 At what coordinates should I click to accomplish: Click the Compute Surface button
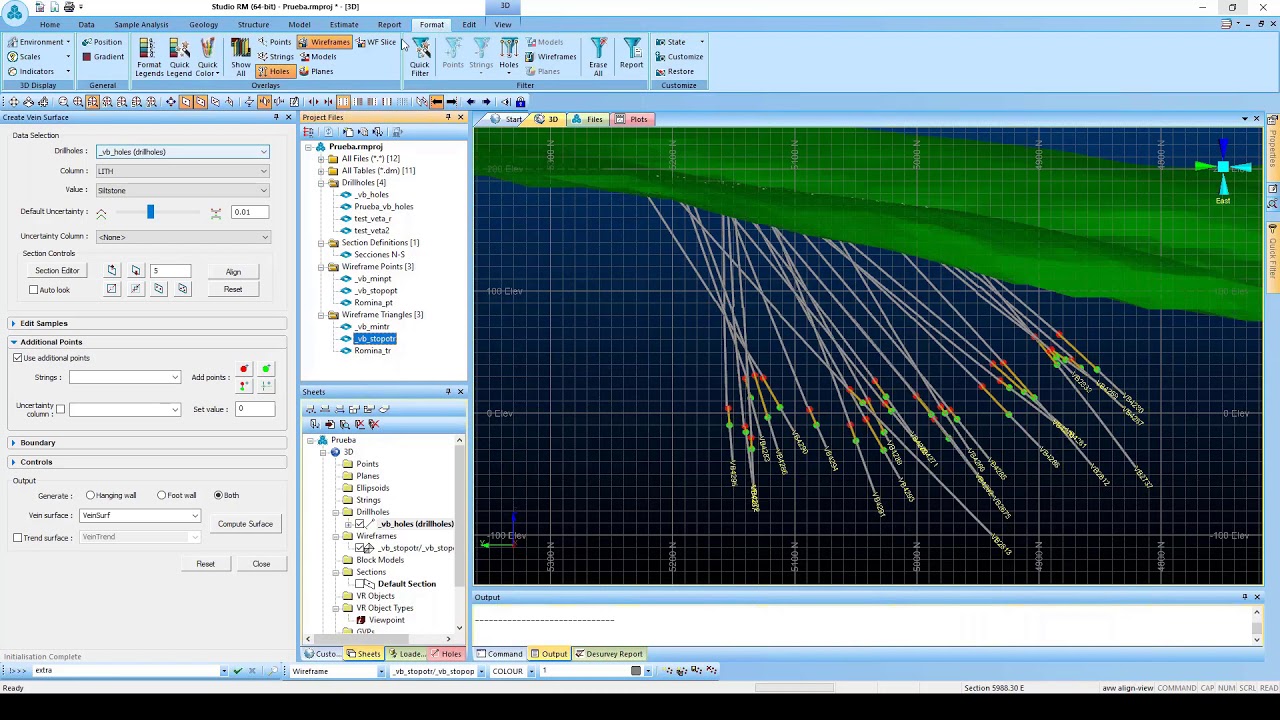(245, 524)
